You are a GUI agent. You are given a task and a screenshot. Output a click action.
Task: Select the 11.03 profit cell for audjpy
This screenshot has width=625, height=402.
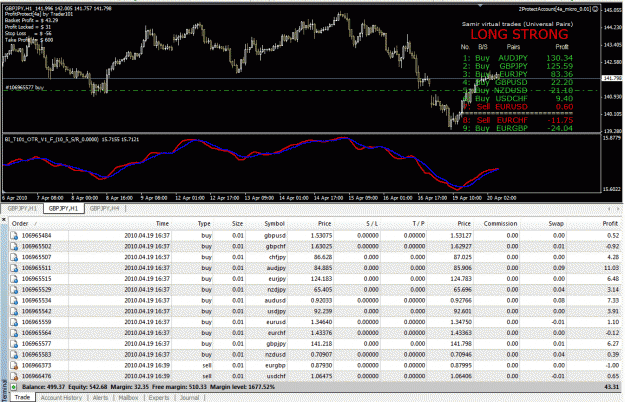click(611, 268)
